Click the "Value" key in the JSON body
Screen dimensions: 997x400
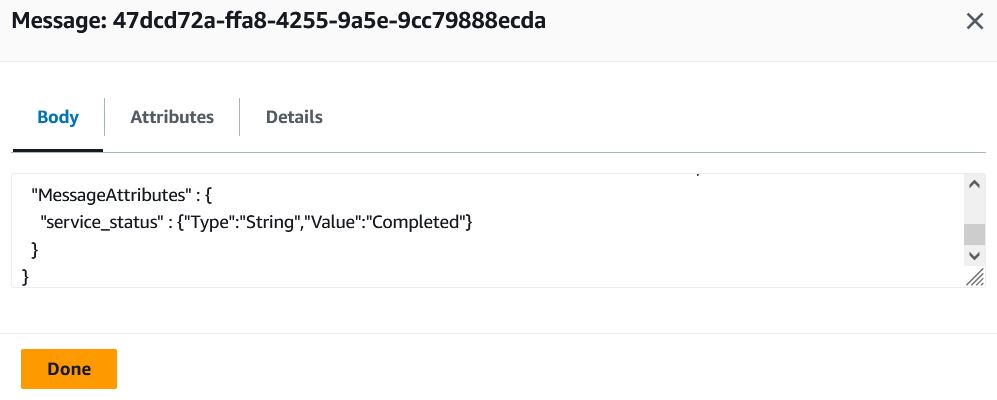333,223
